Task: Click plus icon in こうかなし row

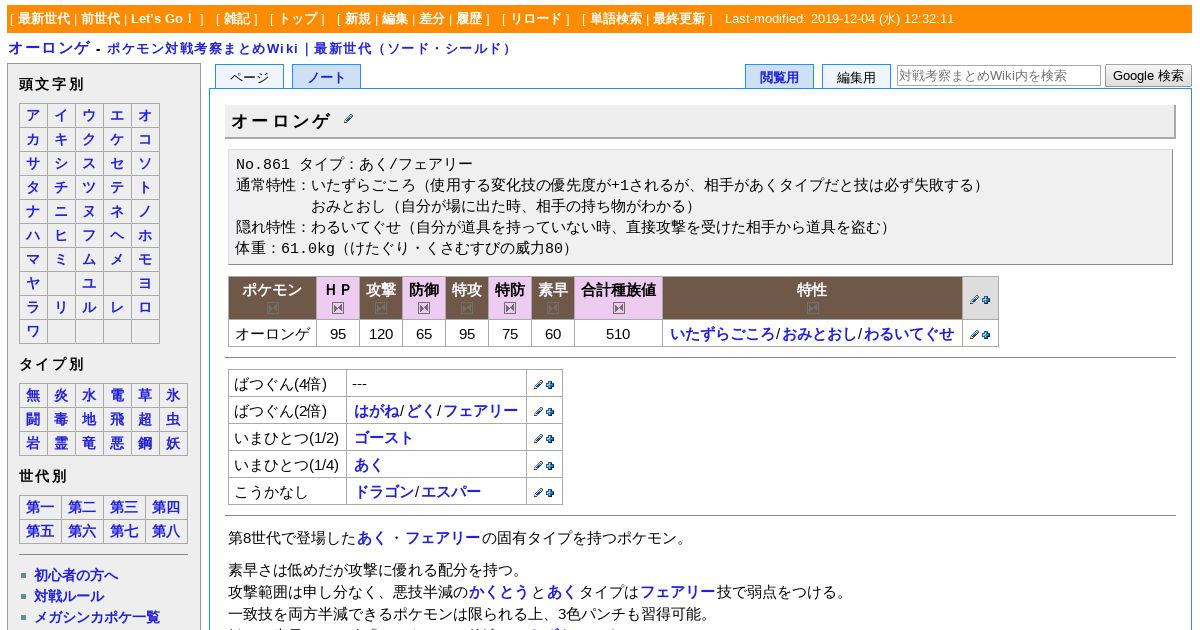Action: point(550,492)
